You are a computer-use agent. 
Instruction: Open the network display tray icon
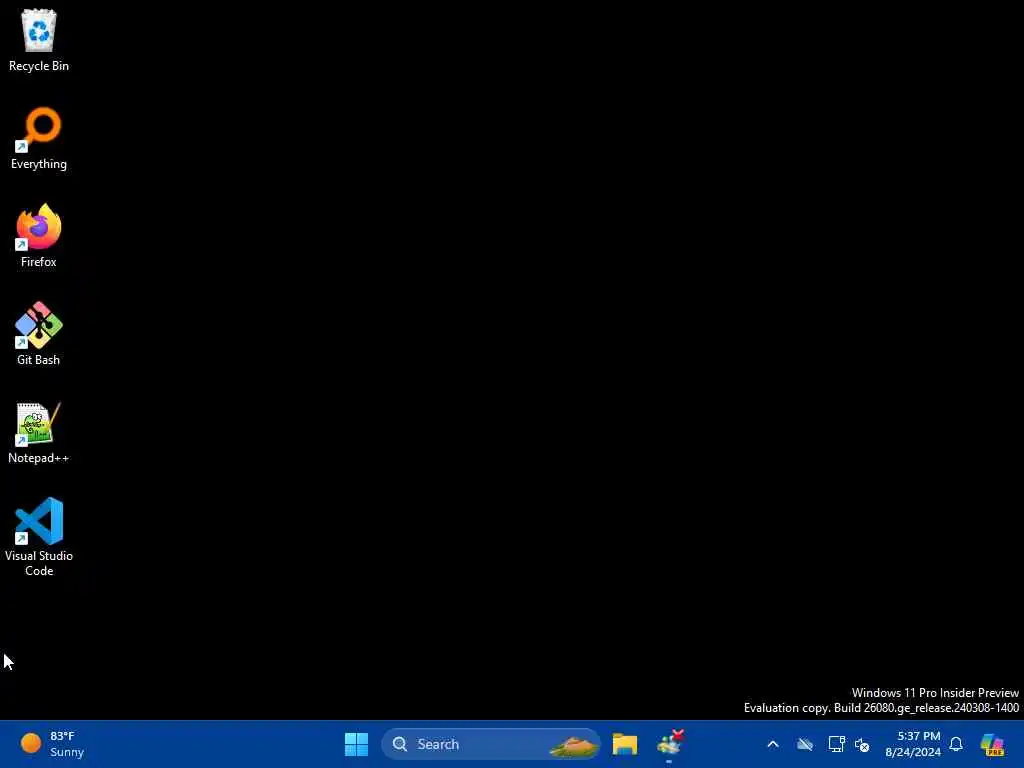tap(836, 744)
